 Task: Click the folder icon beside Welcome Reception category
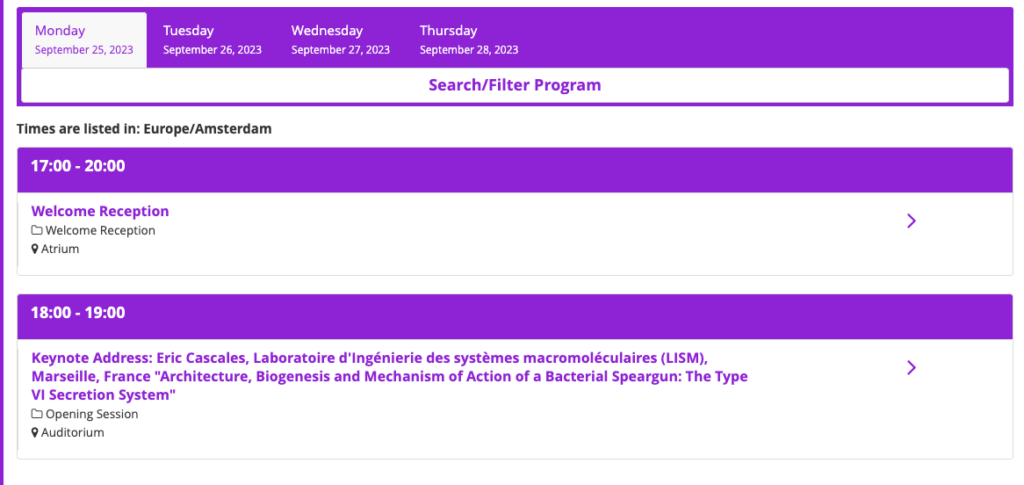(x=37, y=231)
